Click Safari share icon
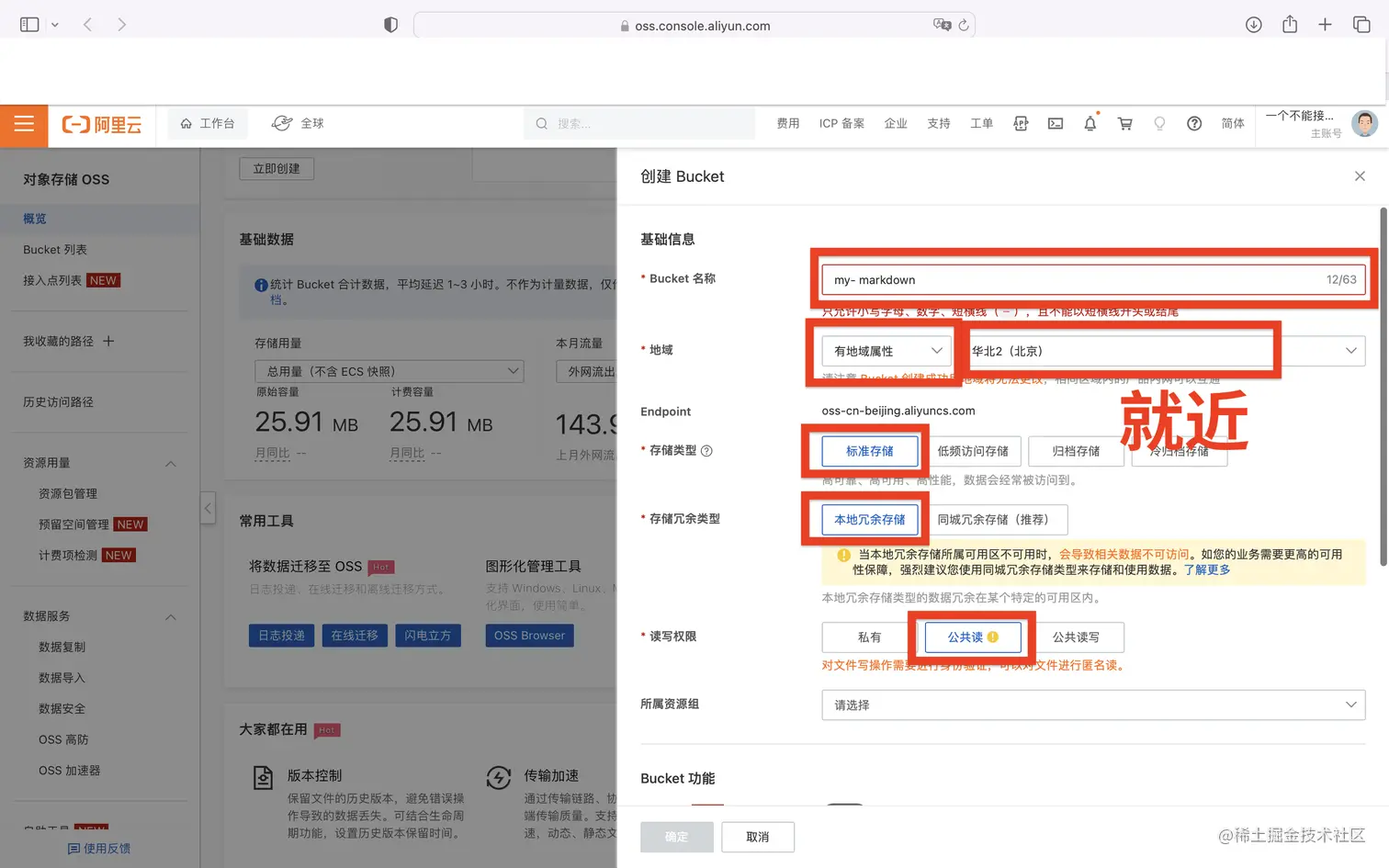The image size is (1389, 868). pyautogui.click(x=1290, y=24)
